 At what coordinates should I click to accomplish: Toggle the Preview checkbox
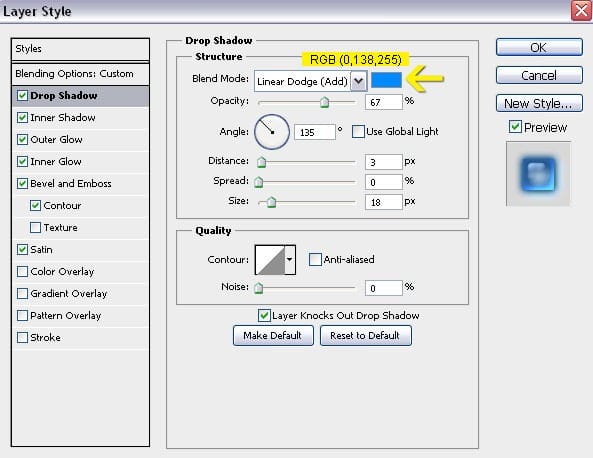point(515,127)
